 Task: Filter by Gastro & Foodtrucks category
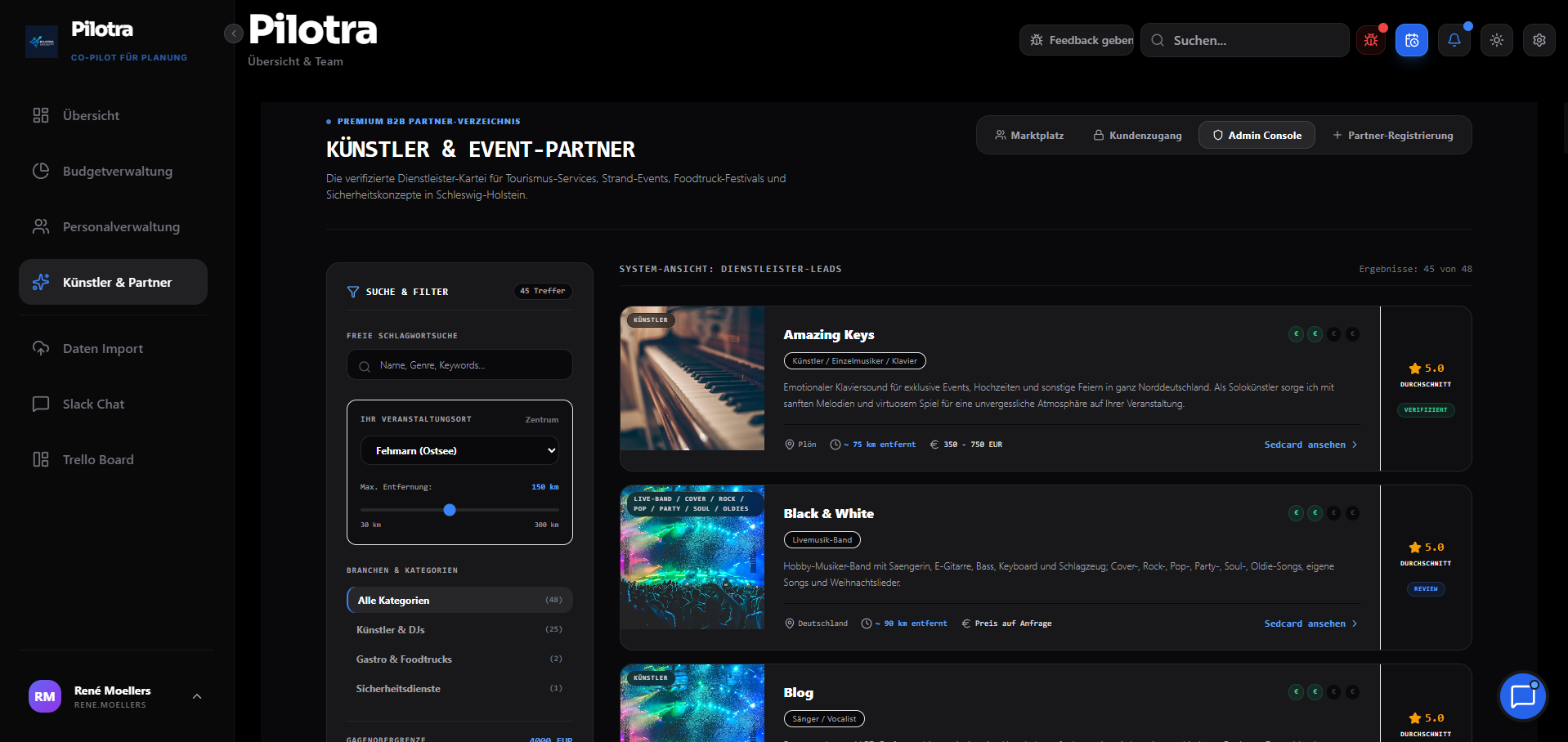[x=459, y=659]
